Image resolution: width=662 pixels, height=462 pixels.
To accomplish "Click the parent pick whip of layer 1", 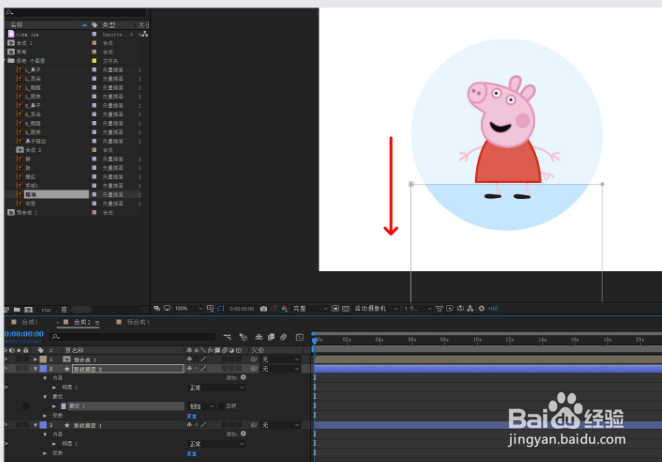I will click(253, 359).
